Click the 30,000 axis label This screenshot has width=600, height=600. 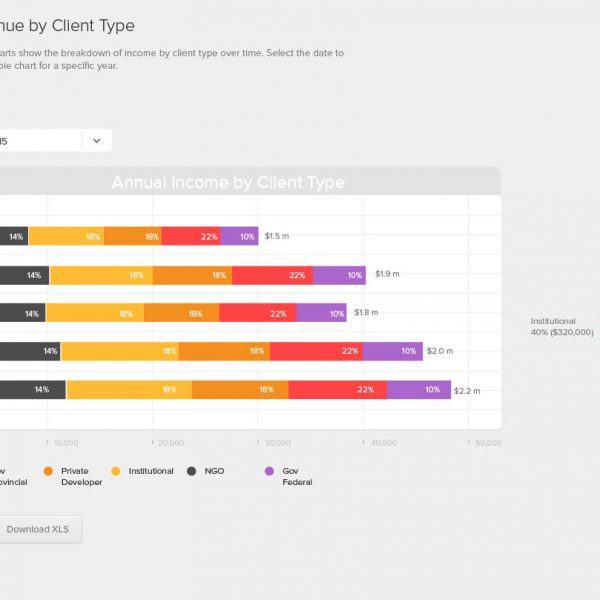click(276, 442)
